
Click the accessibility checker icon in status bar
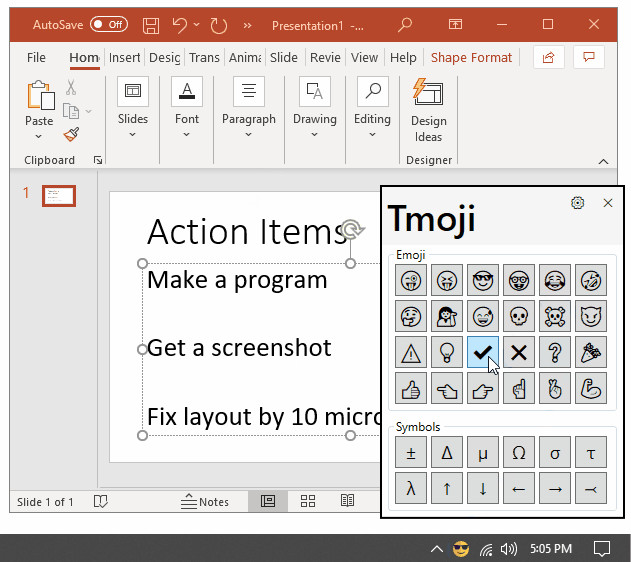tap(101, 502)
